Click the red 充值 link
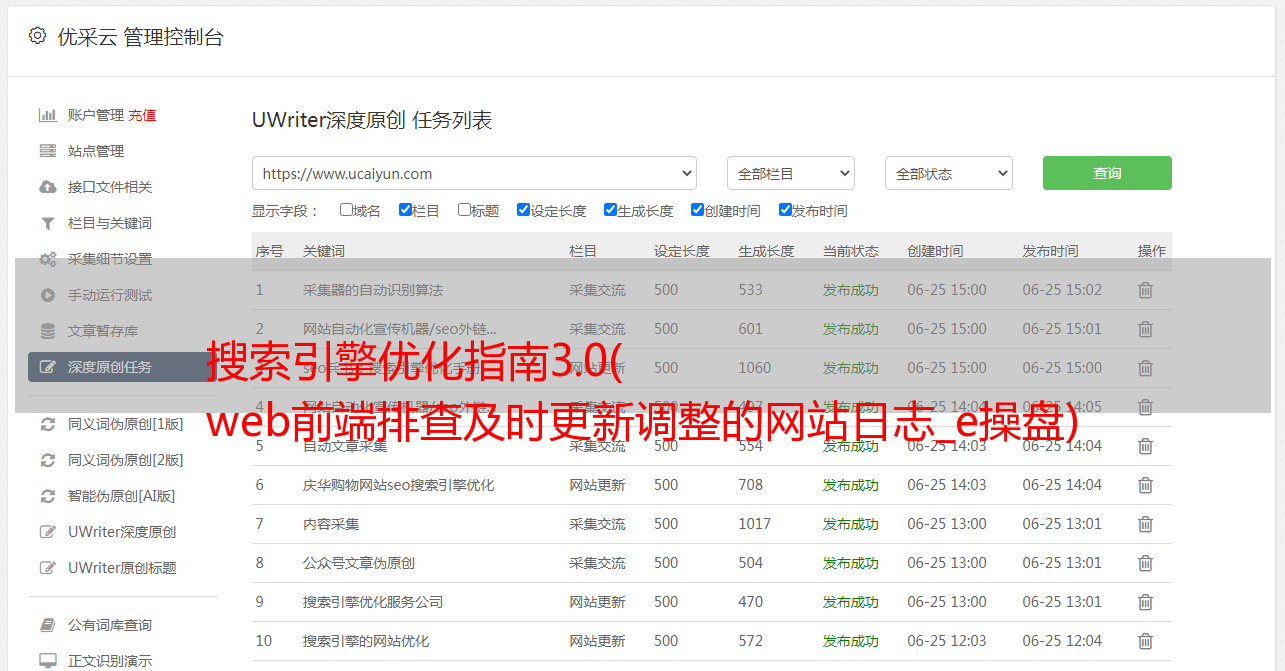1285x671 pixels. pyautogui.click(x=142, y=115)
